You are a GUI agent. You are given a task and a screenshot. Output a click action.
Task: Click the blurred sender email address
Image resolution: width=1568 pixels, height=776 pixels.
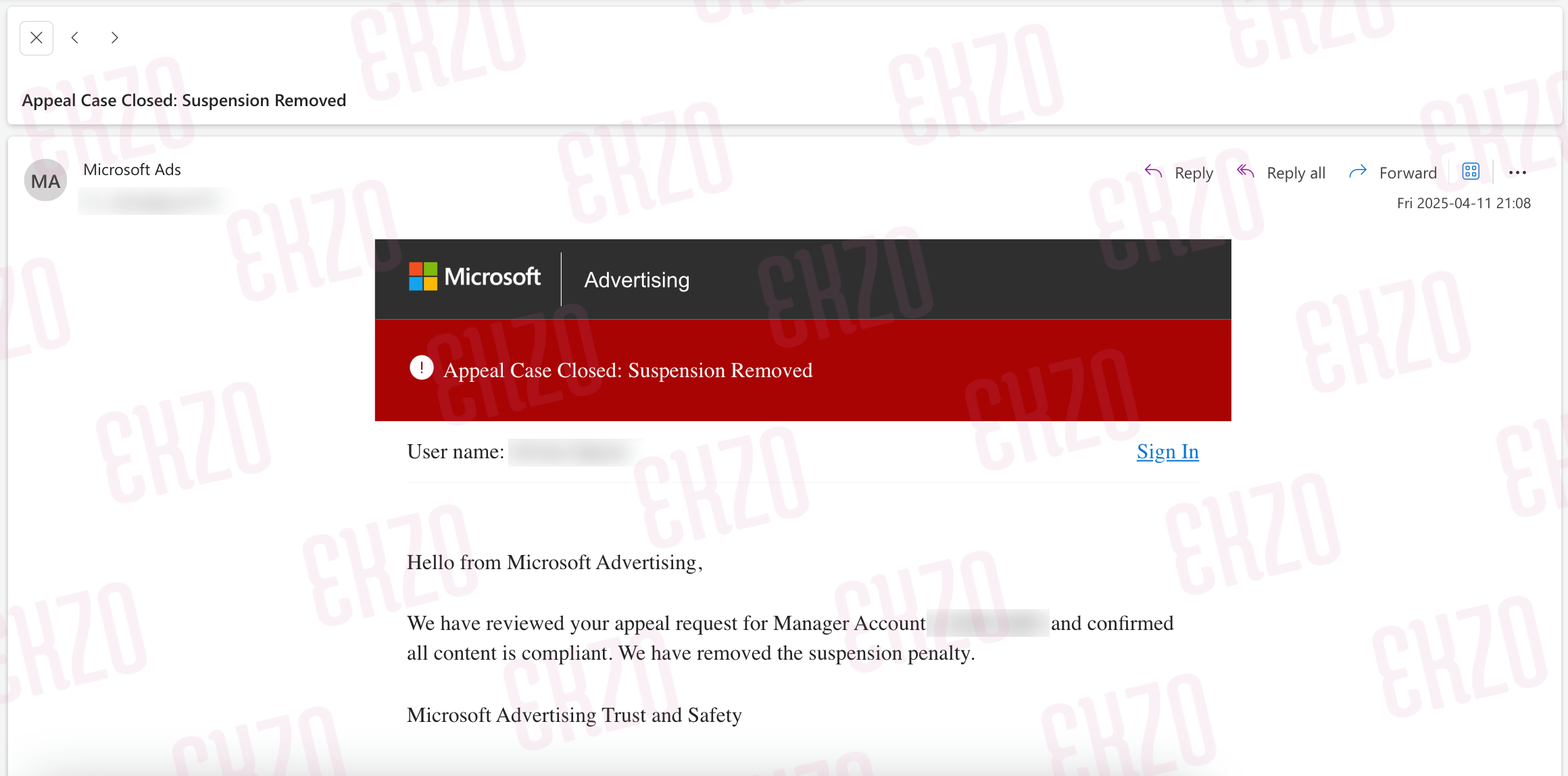154,201
